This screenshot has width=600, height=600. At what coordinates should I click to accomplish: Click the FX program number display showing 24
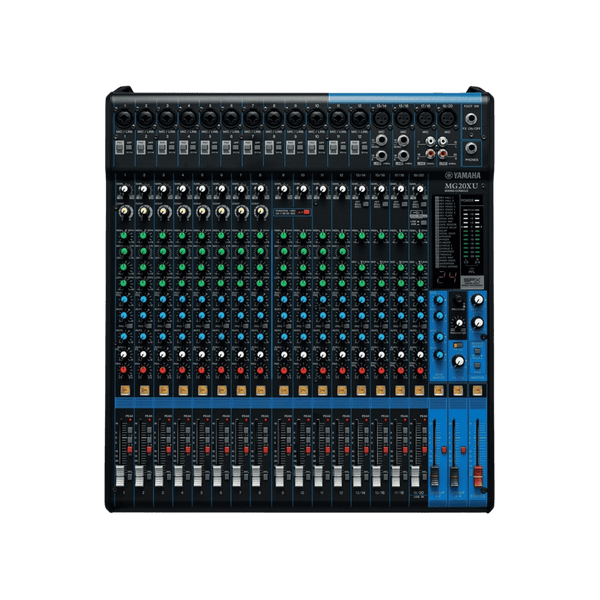click(446, 277)
